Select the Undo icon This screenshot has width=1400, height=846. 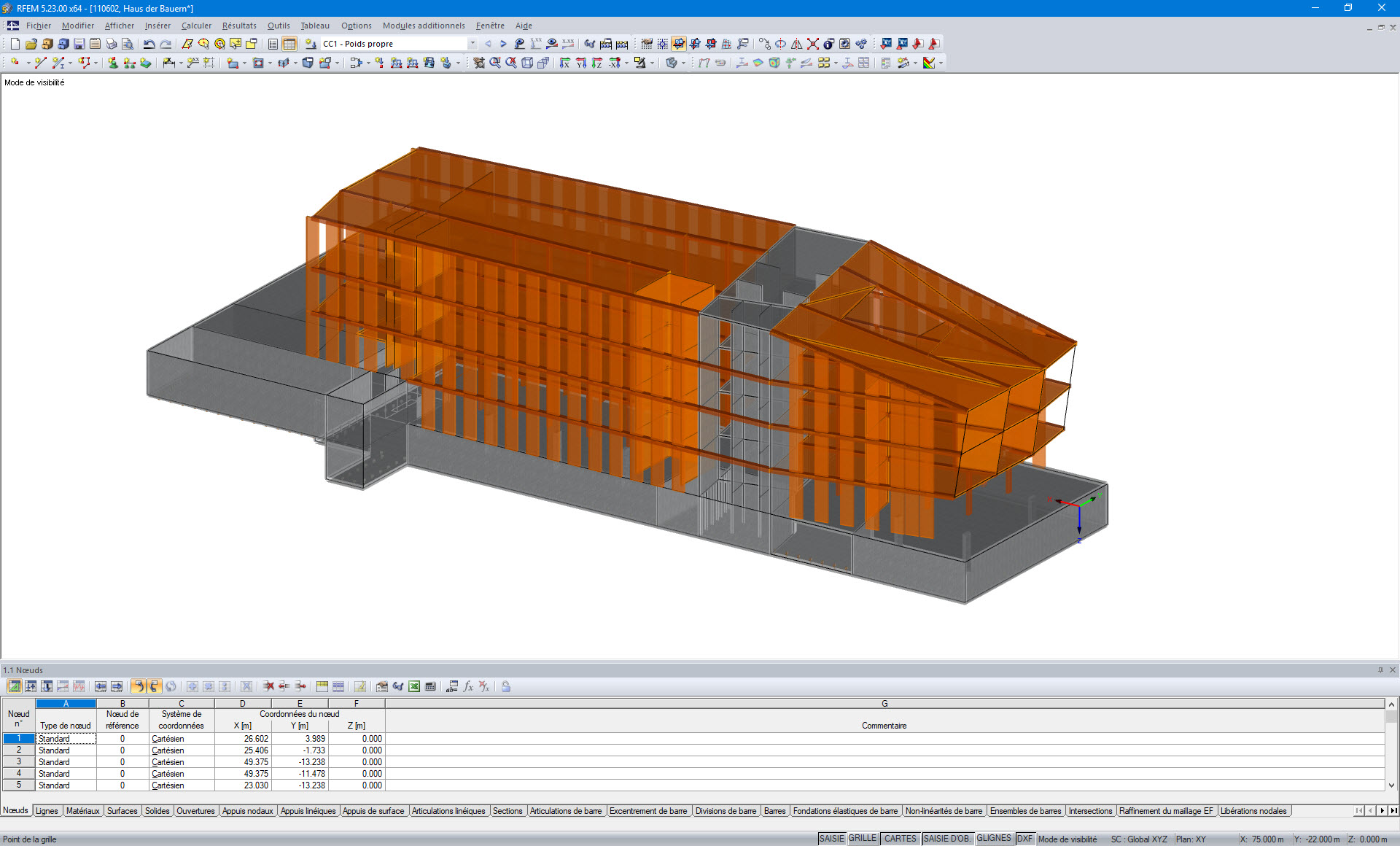tap(148, 44)
